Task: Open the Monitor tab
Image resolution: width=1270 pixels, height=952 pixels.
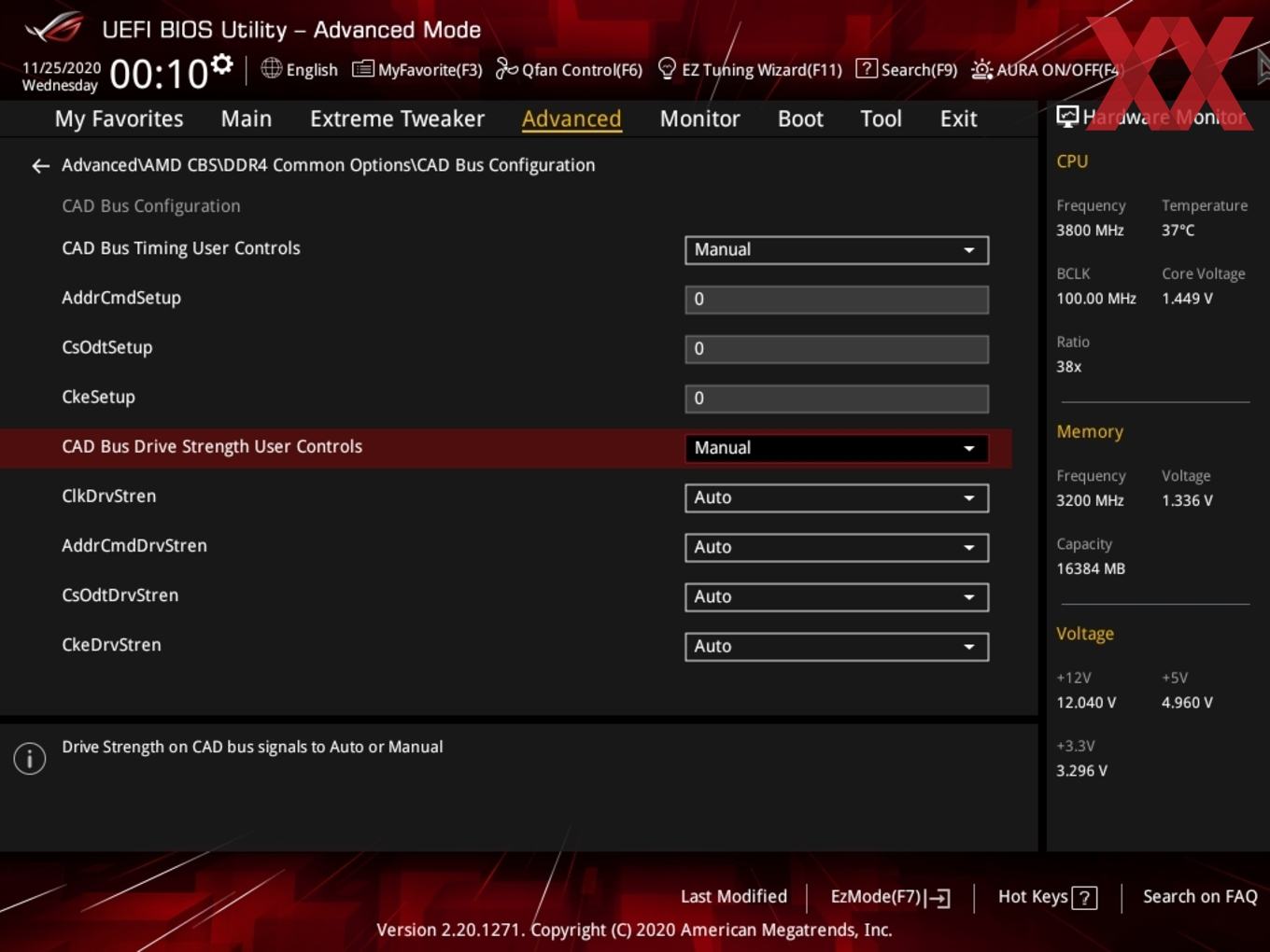Action: click(x=699, y=119)
